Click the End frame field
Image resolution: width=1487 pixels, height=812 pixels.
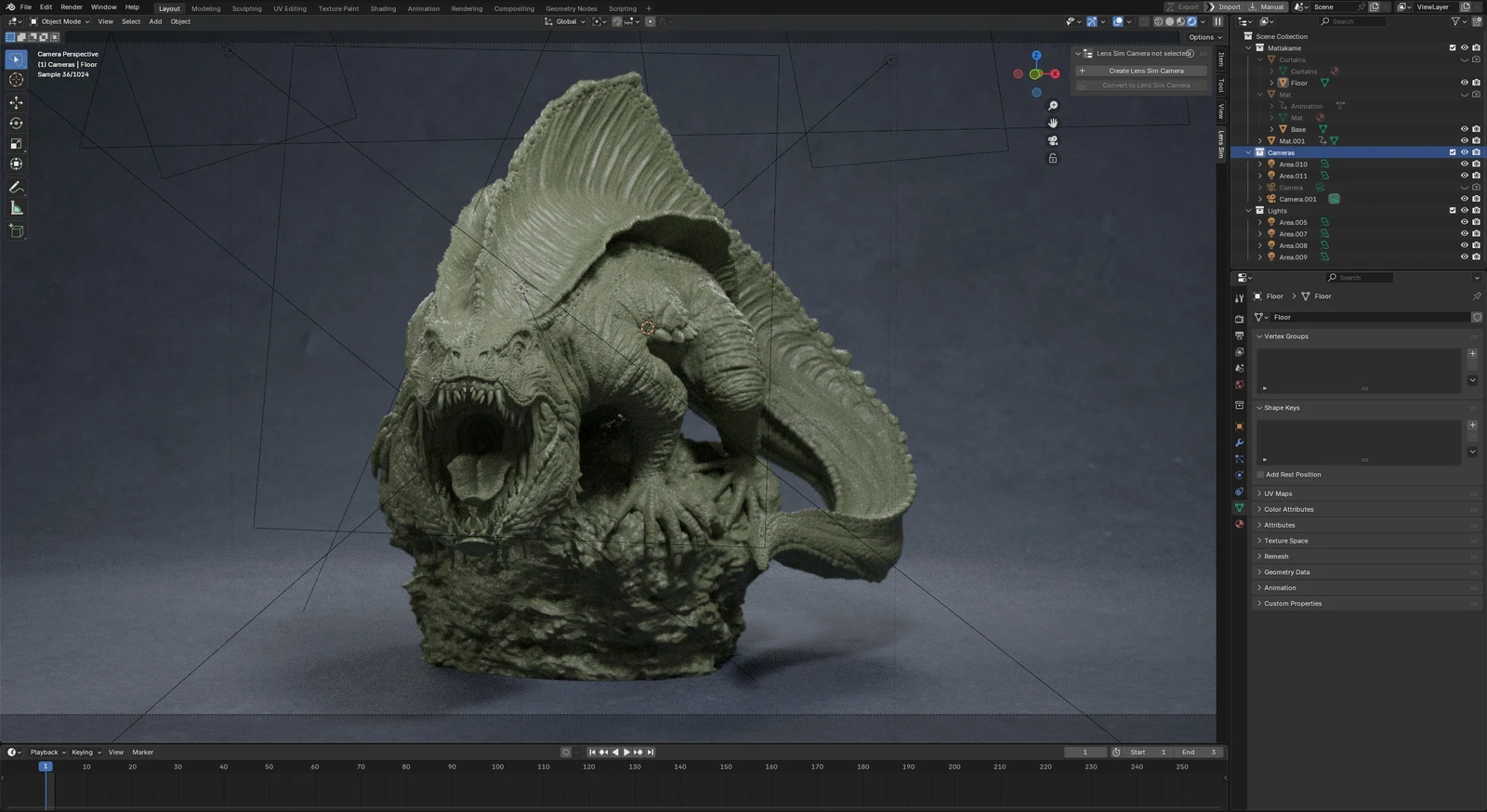[1199, 752]
